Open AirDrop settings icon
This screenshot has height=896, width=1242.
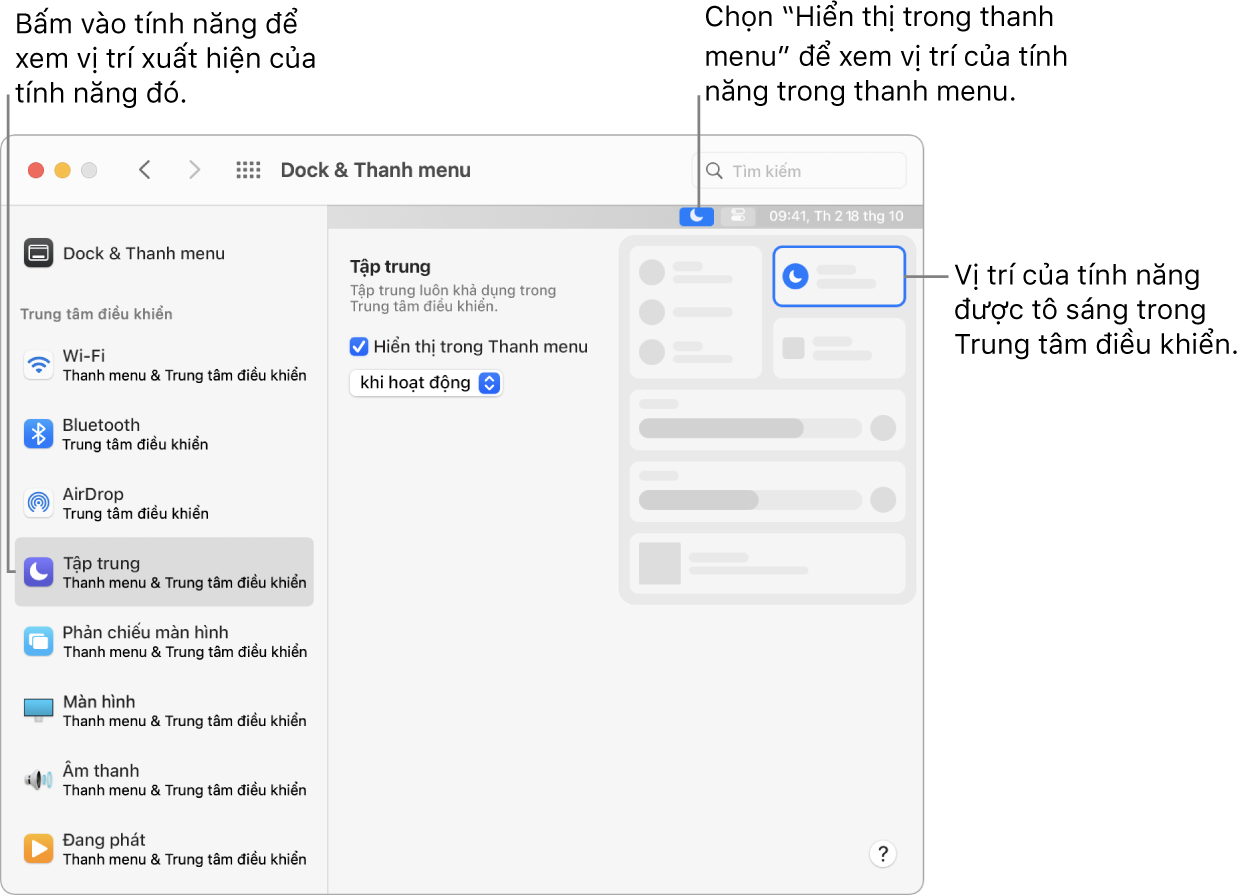point(39,503)
